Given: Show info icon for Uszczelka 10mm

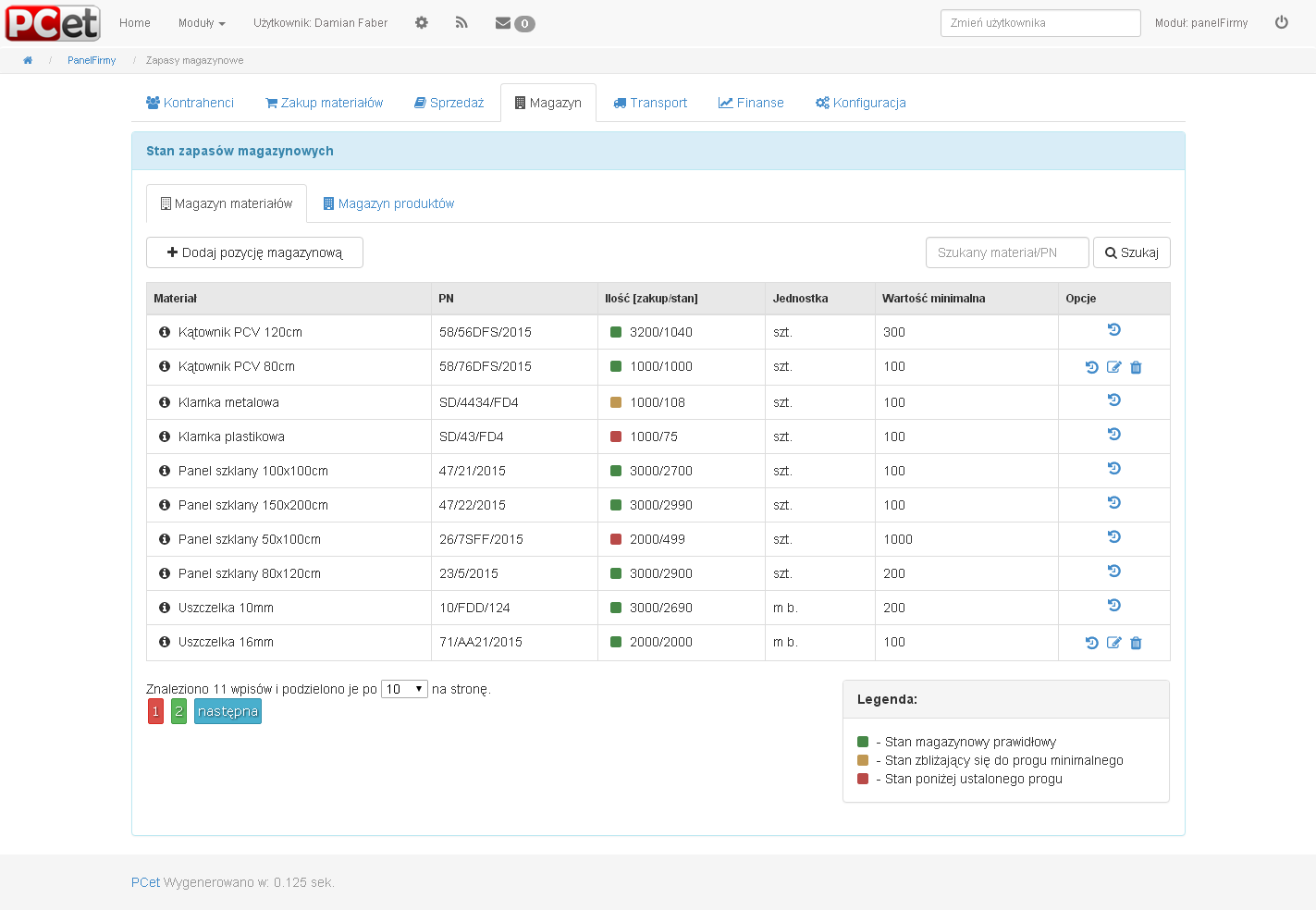Looking at the screenshot, I should point(165,608).
